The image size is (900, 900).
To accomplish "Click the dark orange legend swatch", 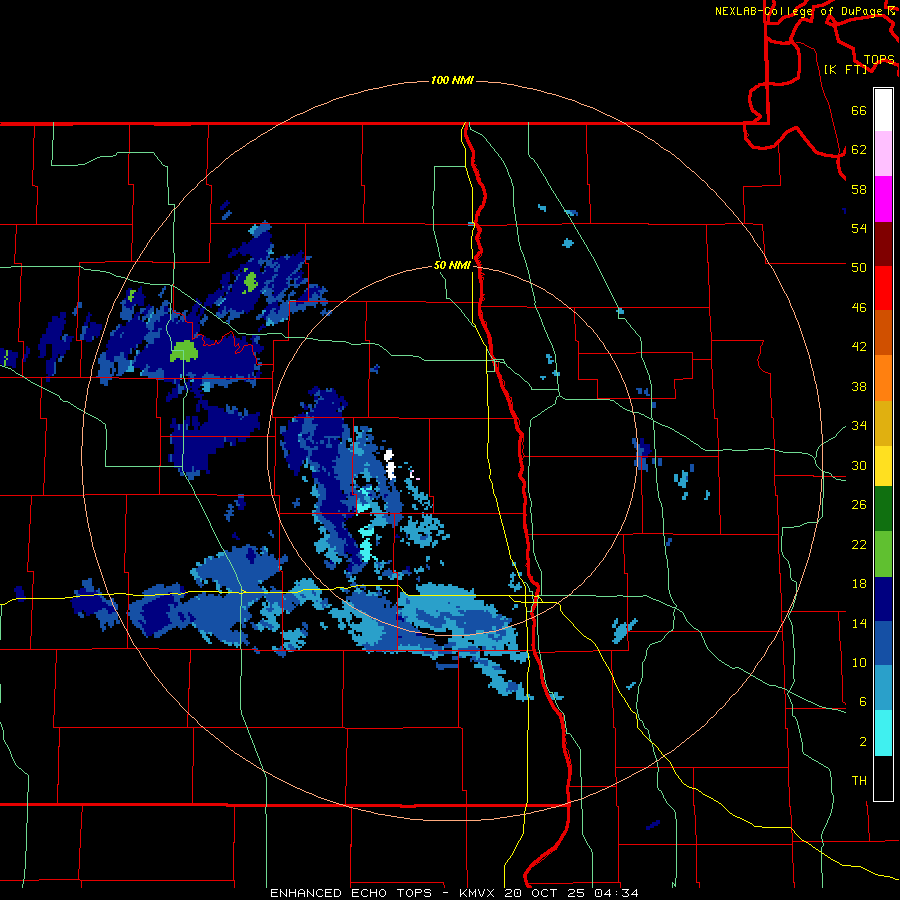I will click(883, 333).
